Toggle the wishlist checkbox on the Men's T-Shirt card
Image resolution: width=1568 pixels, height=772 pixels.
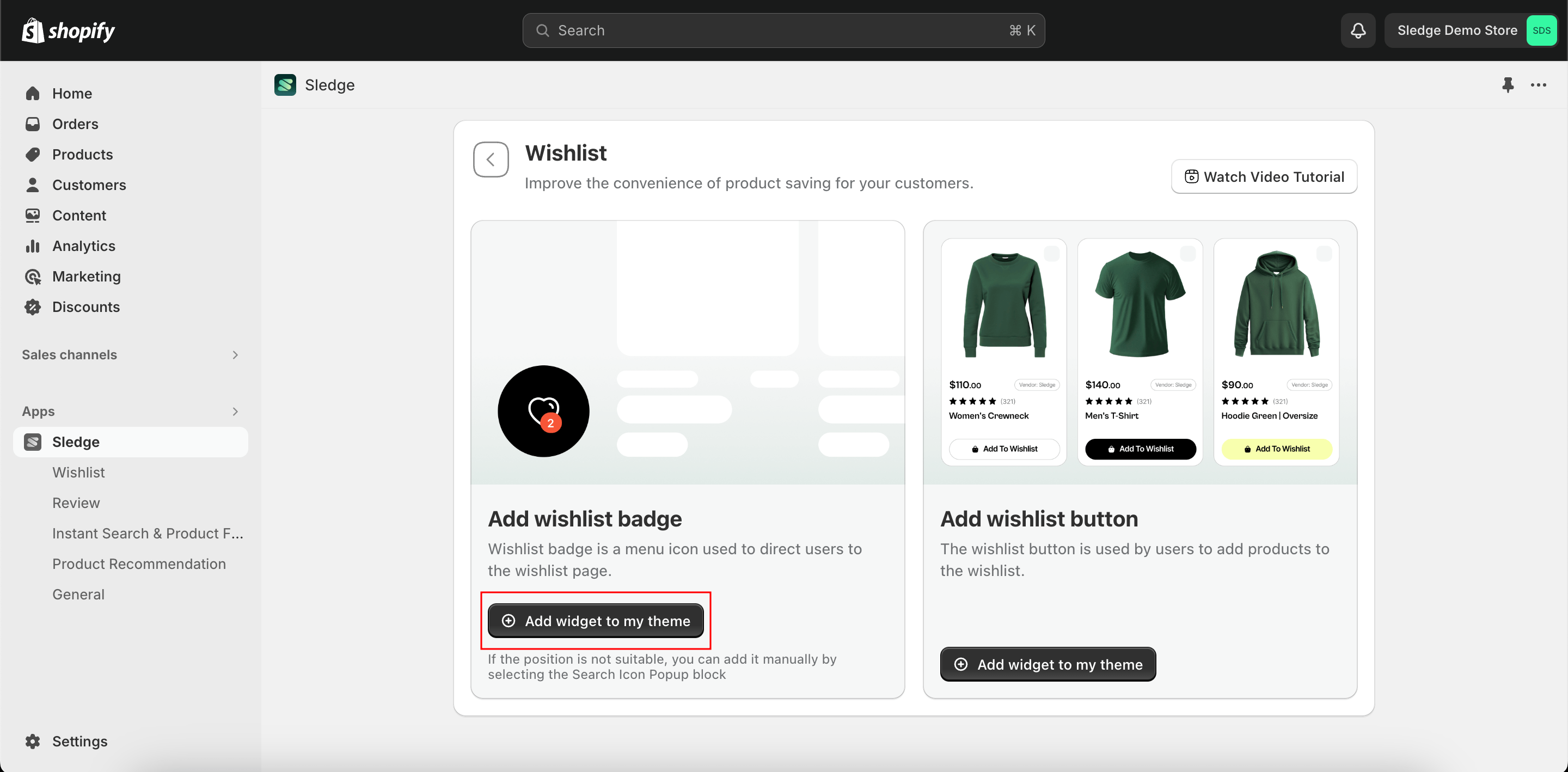pyautogui.click(x=1187, y=254)
